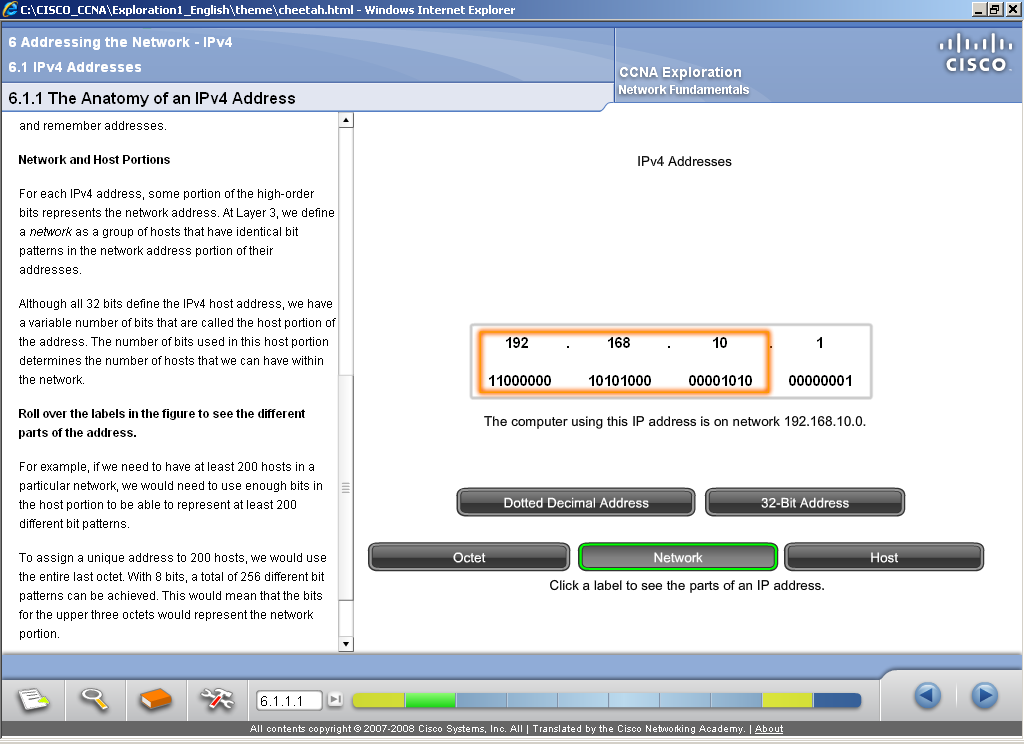Open the orange book glossary icon
The height and width of the screenshot is (744, 1024).
coord(155,700)
